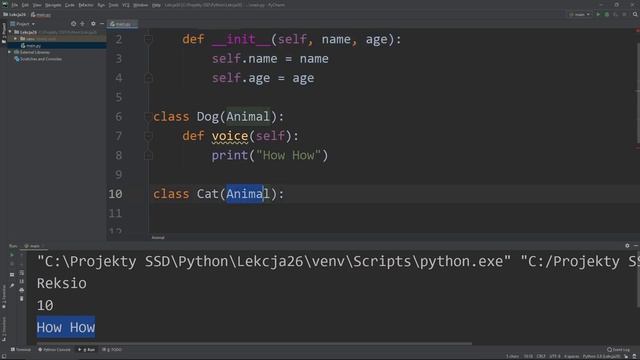The image size is (640, 360).
Task: Open the TODO tool window tab
Action: [112, 350]
